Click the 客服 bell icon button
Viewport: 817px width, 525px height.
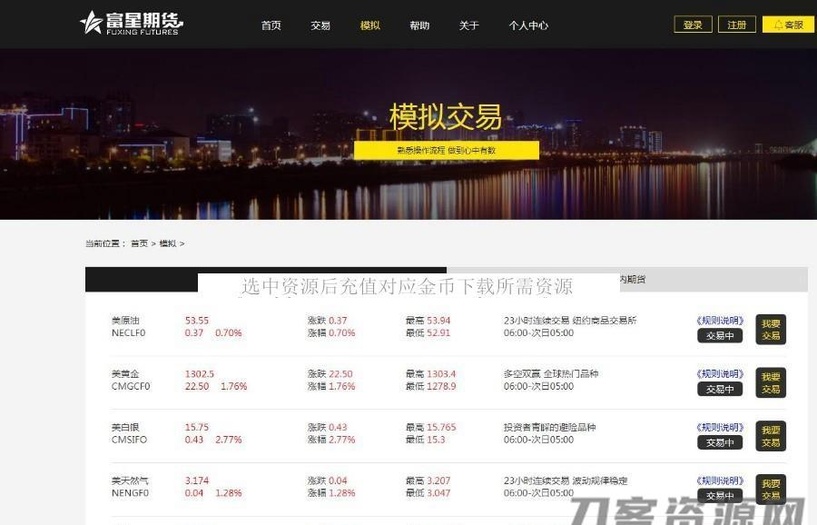(787, 25)
